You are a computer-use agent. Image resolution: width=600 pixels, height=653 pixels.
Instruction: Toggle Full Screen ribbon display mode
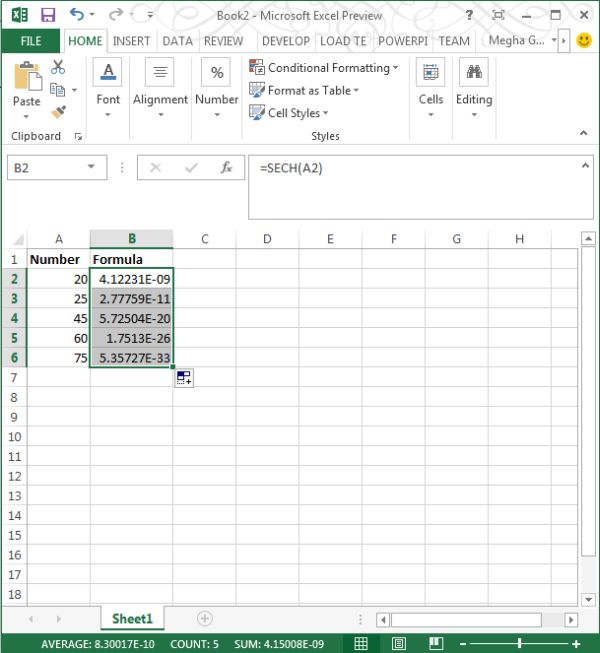(498, 15)
